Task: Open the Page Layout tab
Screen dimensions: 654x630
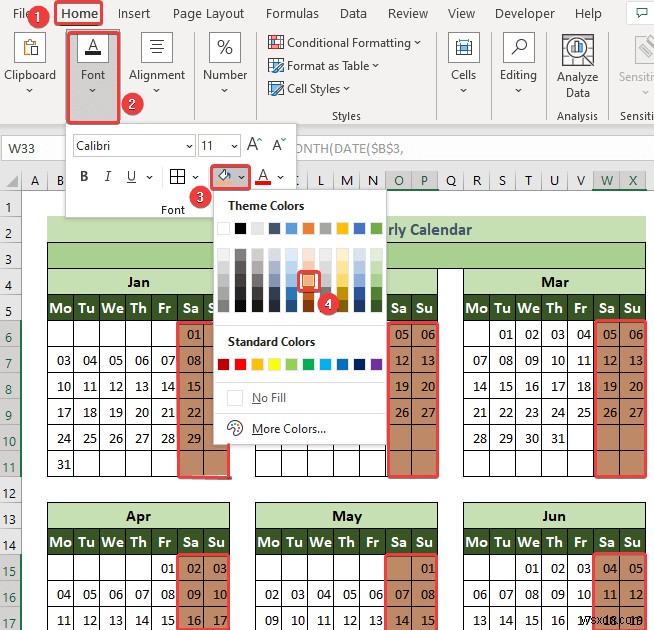Action: (x=208, y=13)
